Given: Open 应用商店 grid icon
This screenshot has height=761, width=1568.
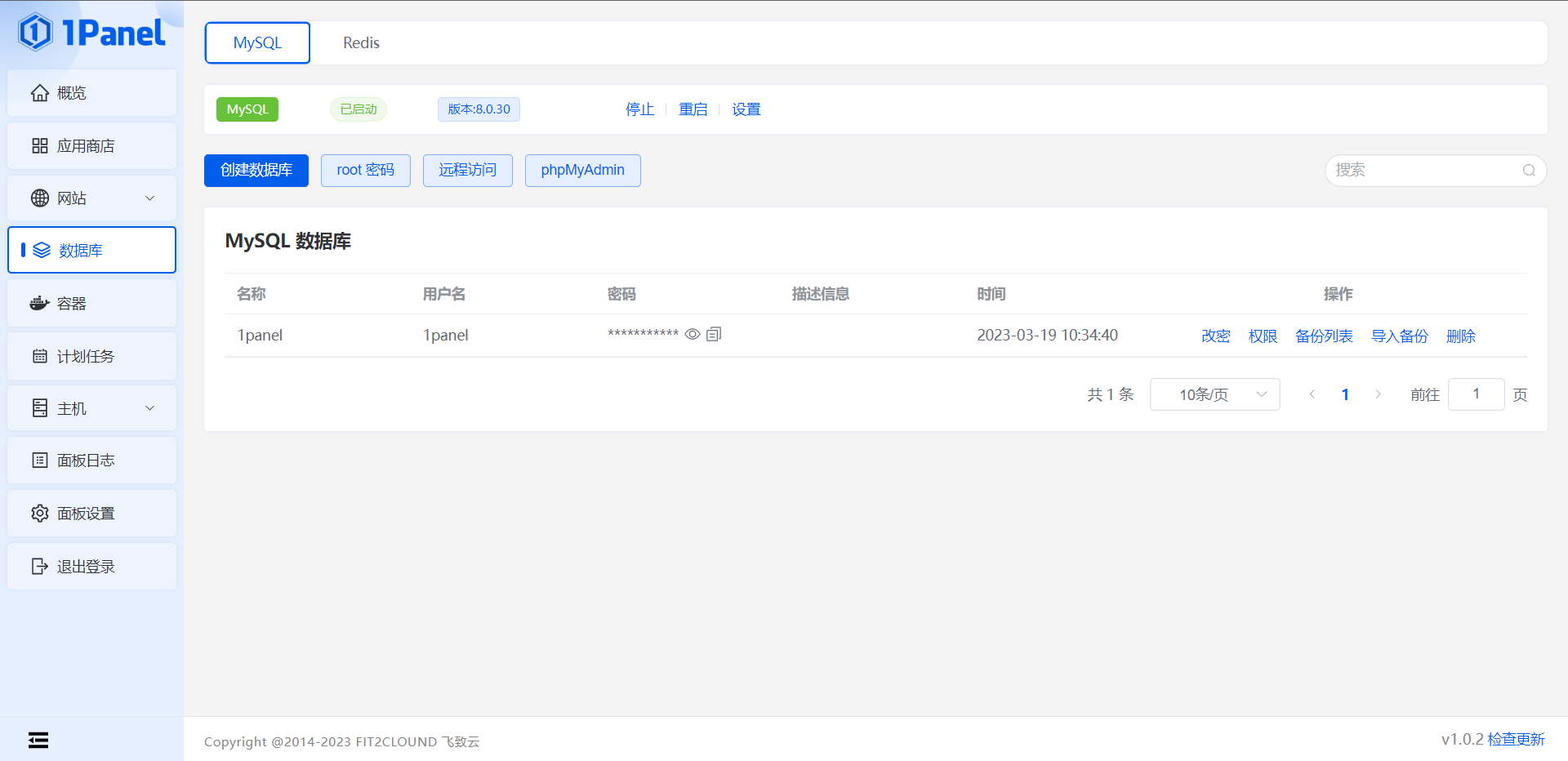Looking at the screenshot, I should [x=40, y=146].
